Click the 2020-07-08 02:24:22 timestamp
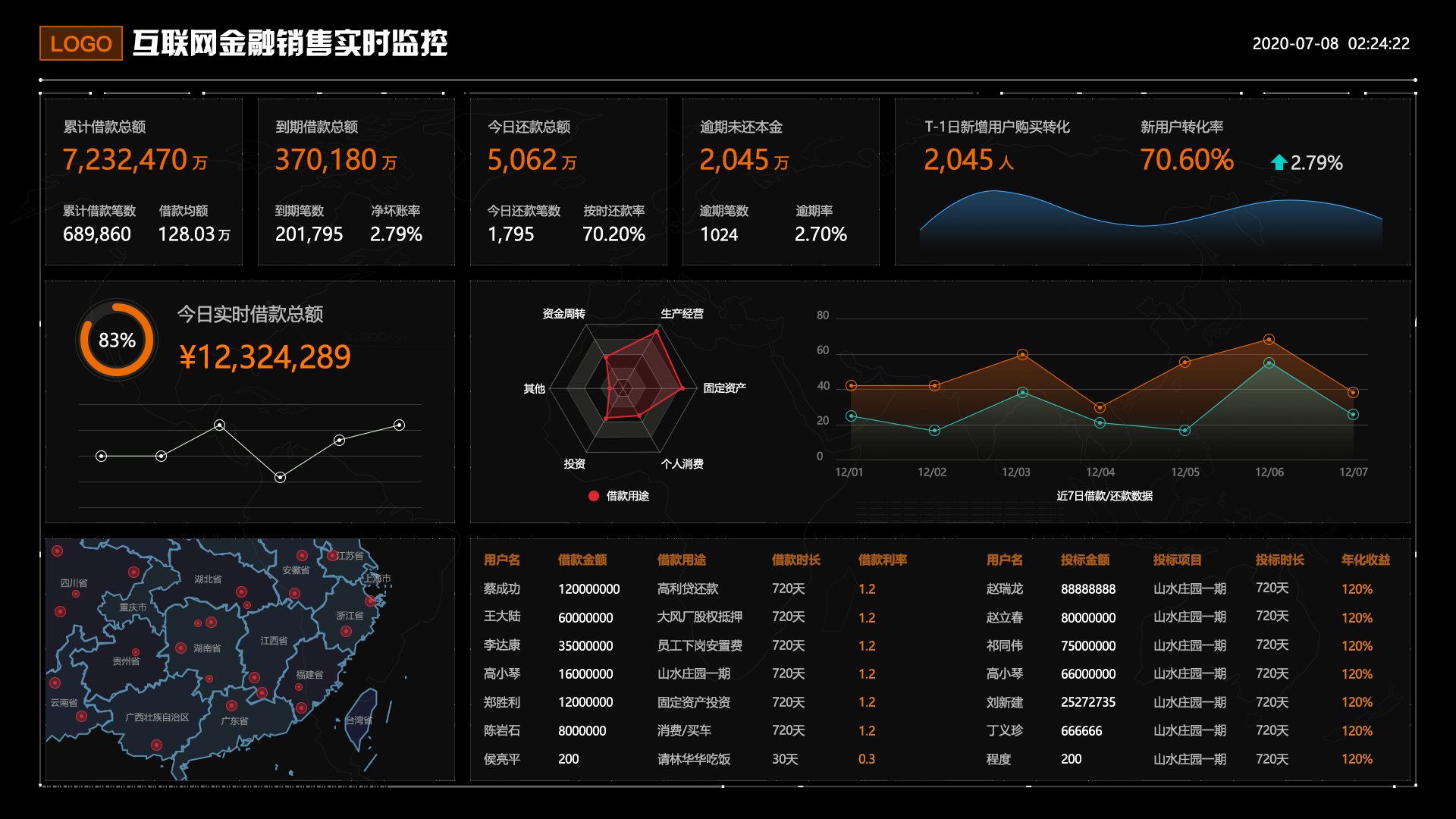This screenshot has height=819, width=1456. [1331, 44]
